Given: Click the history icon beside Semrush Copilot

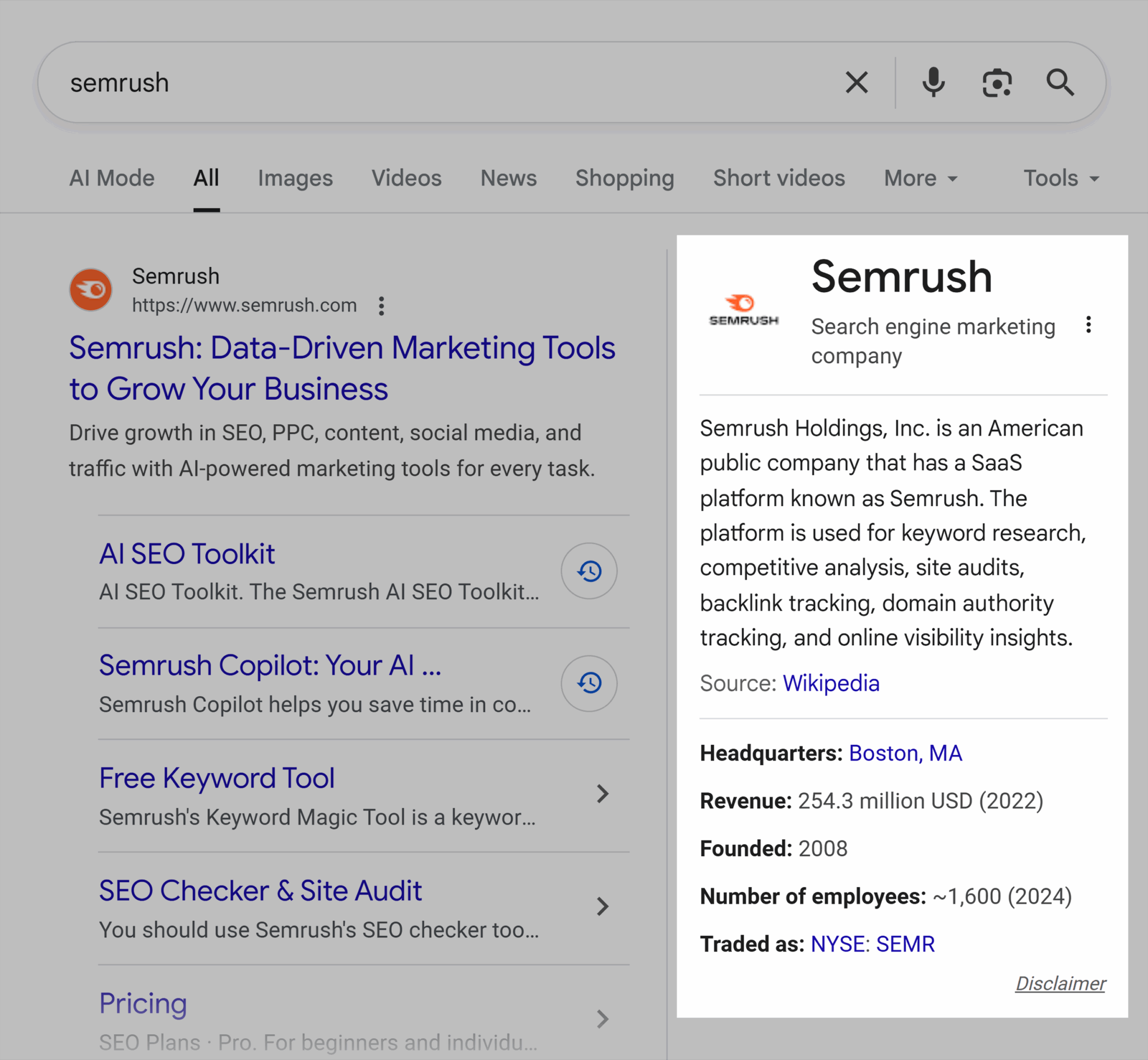Looking at the screenshot, I should [589, 684].
